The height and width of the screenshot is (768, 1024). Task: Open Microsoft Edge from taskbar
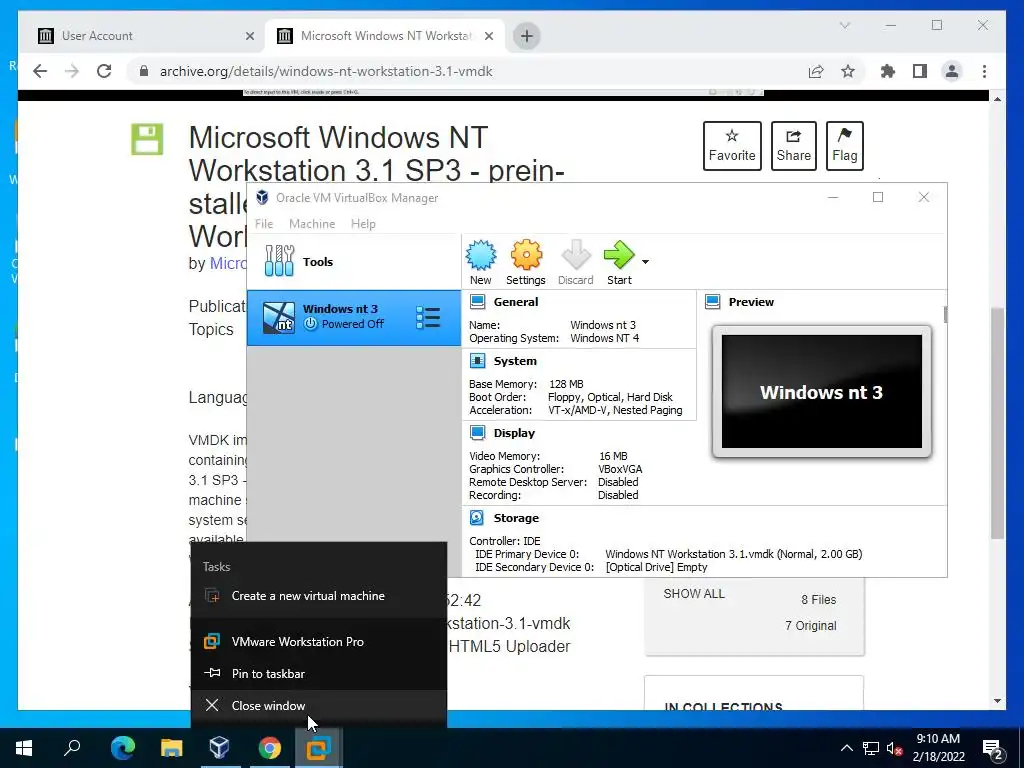coord(123,748)
